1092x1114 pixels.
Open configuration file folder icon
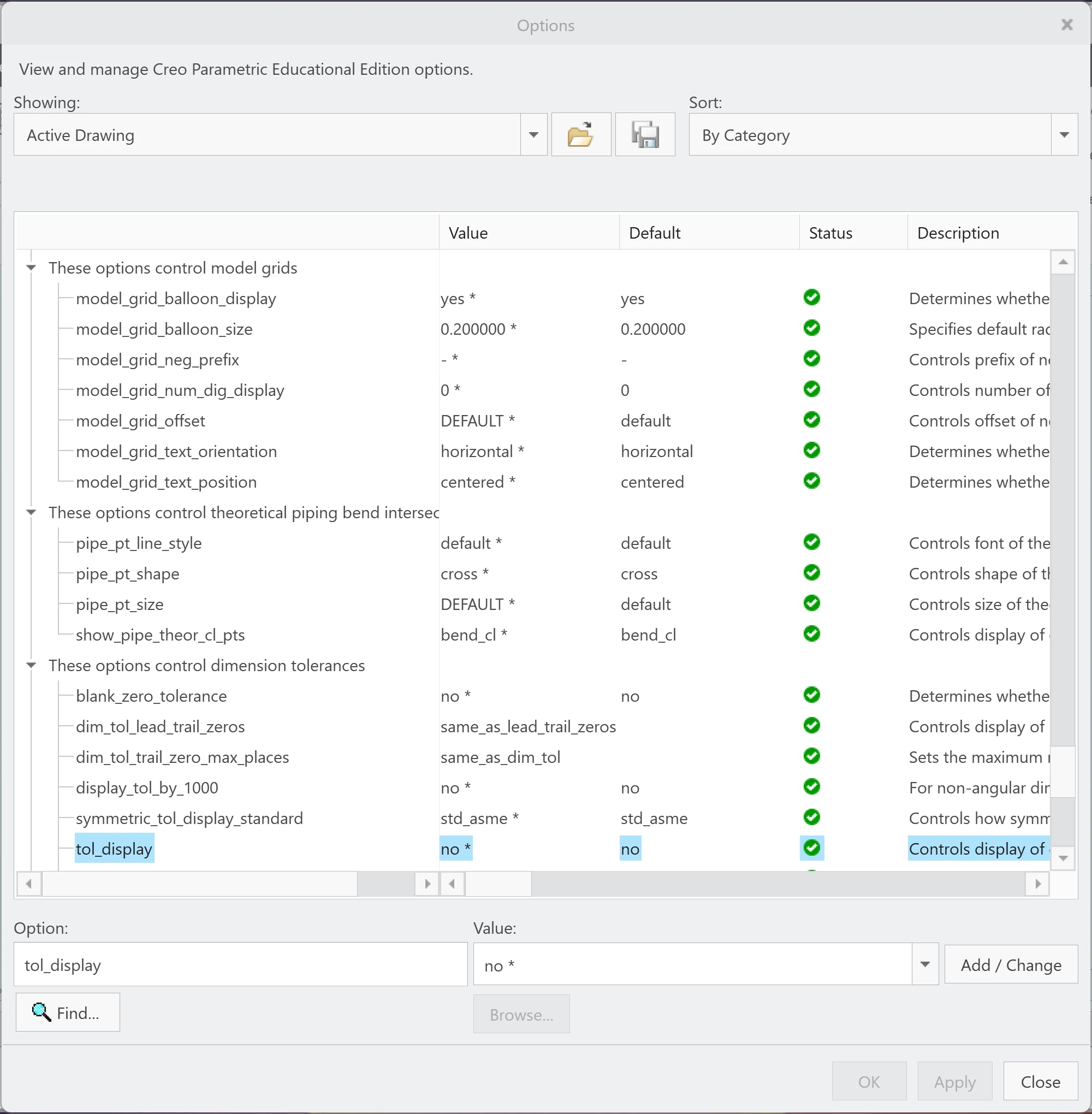[581, 135]
